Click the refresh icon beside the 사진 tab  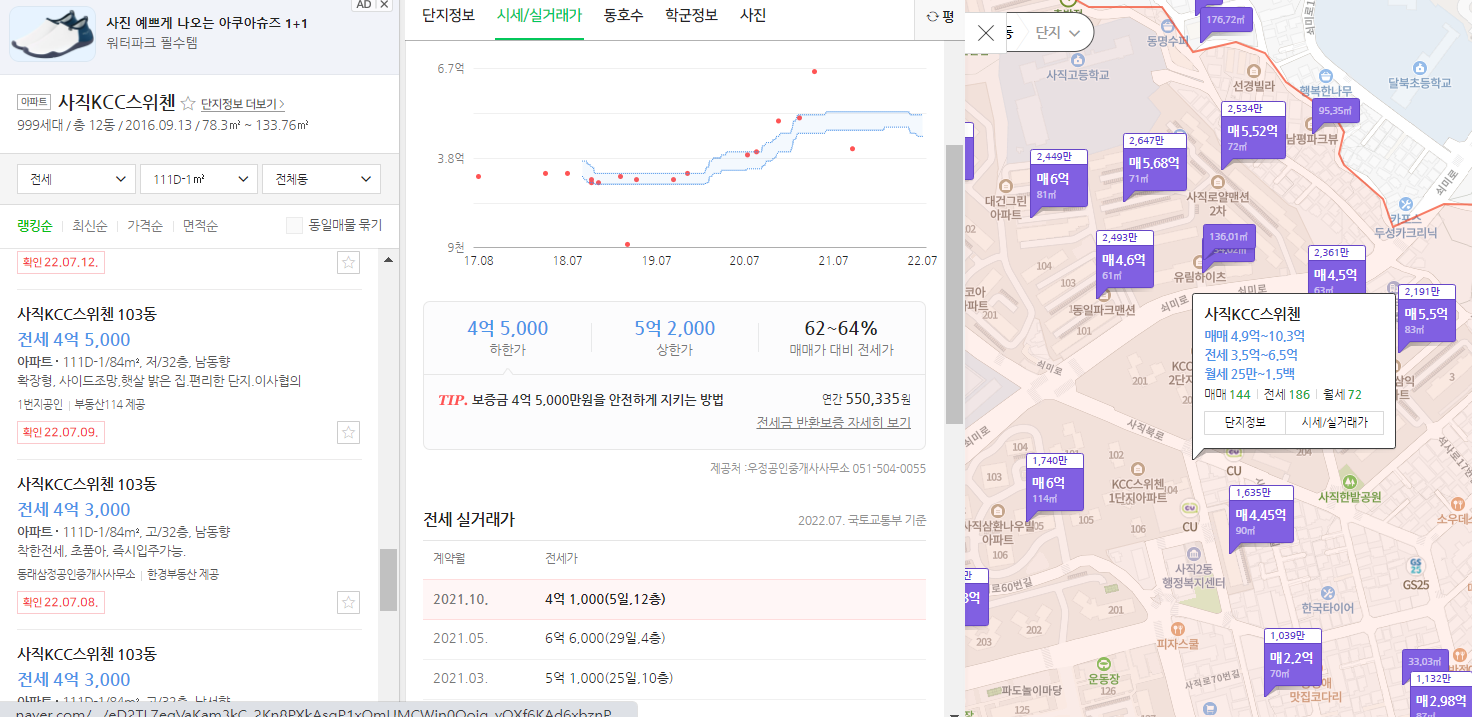pyautogui.click(x=933, y=16)
